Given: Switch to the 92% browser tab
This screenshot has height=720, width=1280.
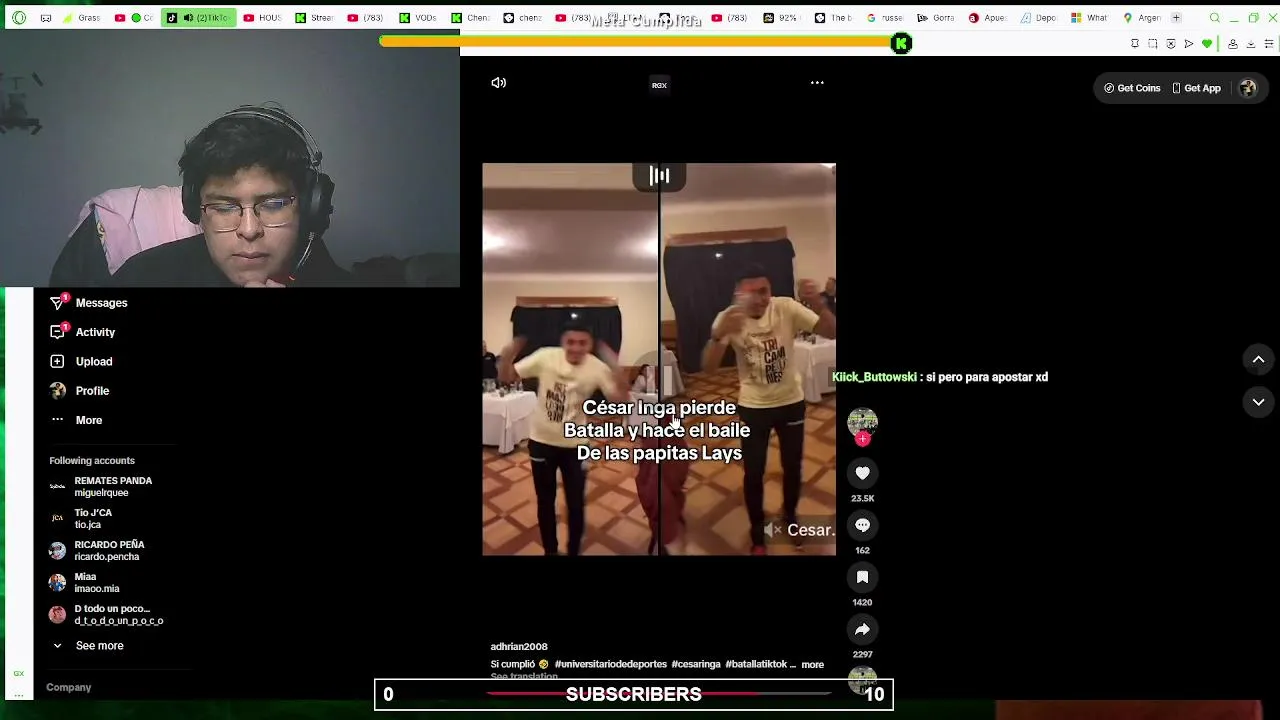Looking at the screenshot, I should tap(781, 18).
